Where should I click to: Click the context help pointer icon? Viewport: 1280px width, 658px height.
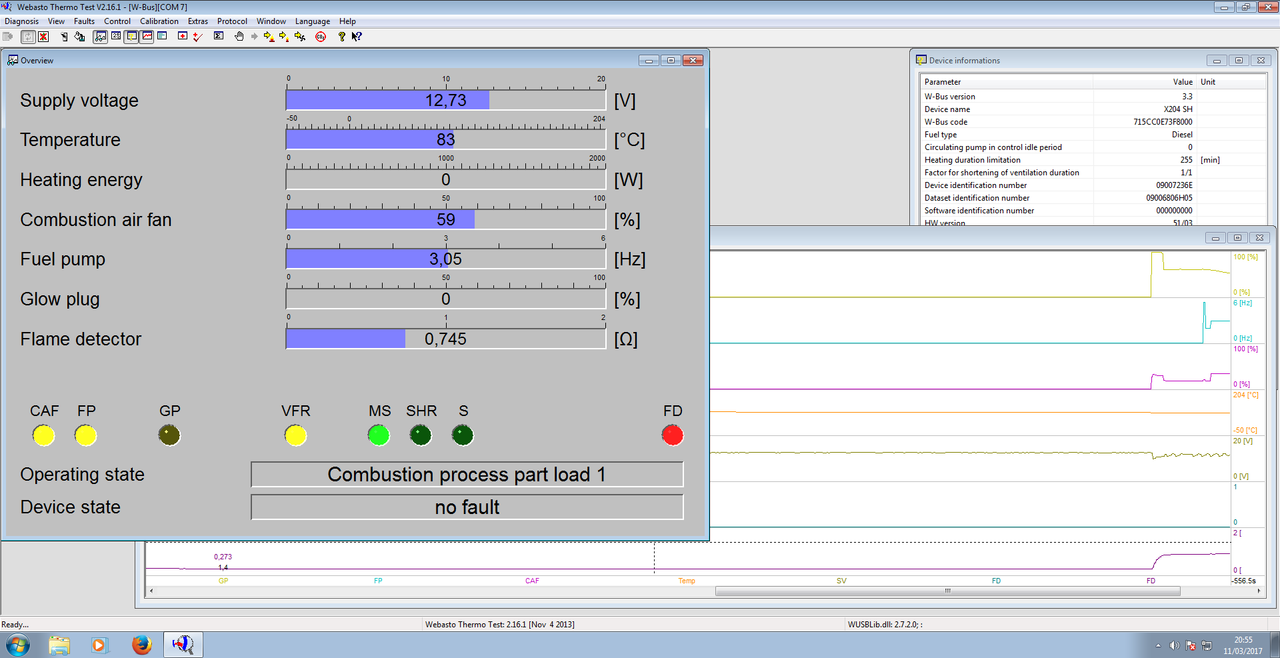coord(357,36)
